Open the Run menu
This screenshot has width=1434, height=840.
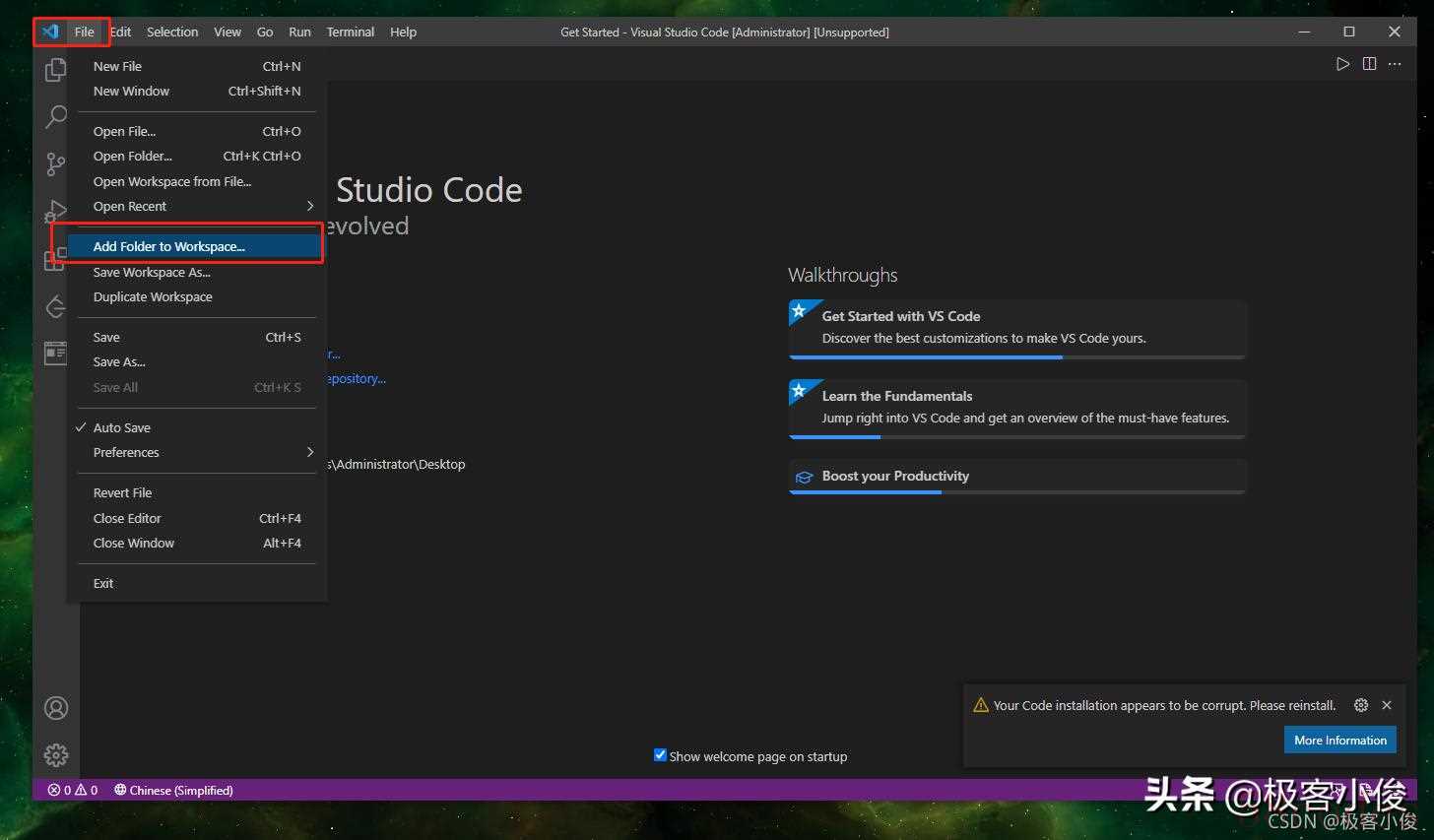tap(299, 32)
